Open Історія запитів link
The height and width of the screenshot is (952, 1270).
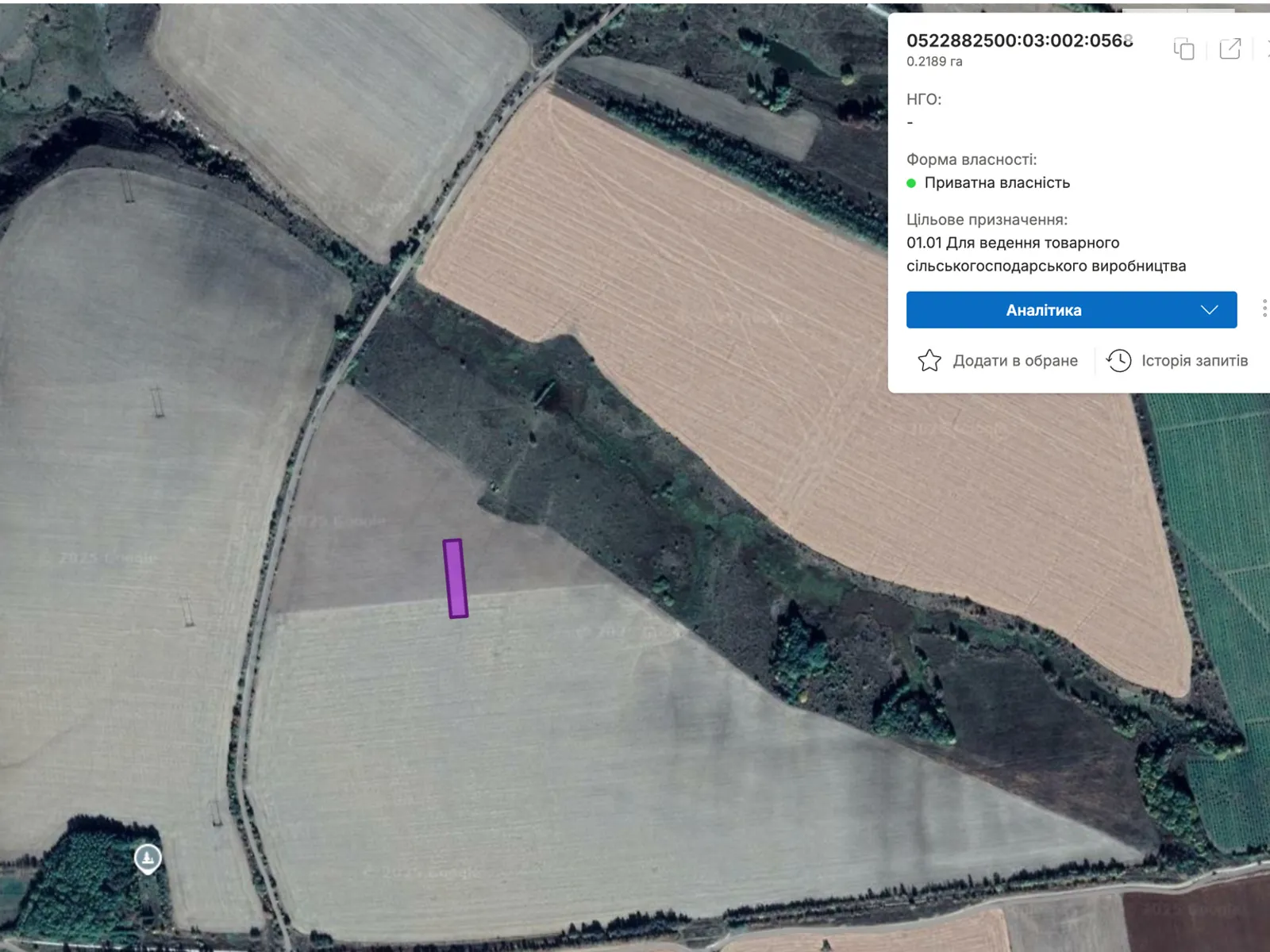(1194, 361)
